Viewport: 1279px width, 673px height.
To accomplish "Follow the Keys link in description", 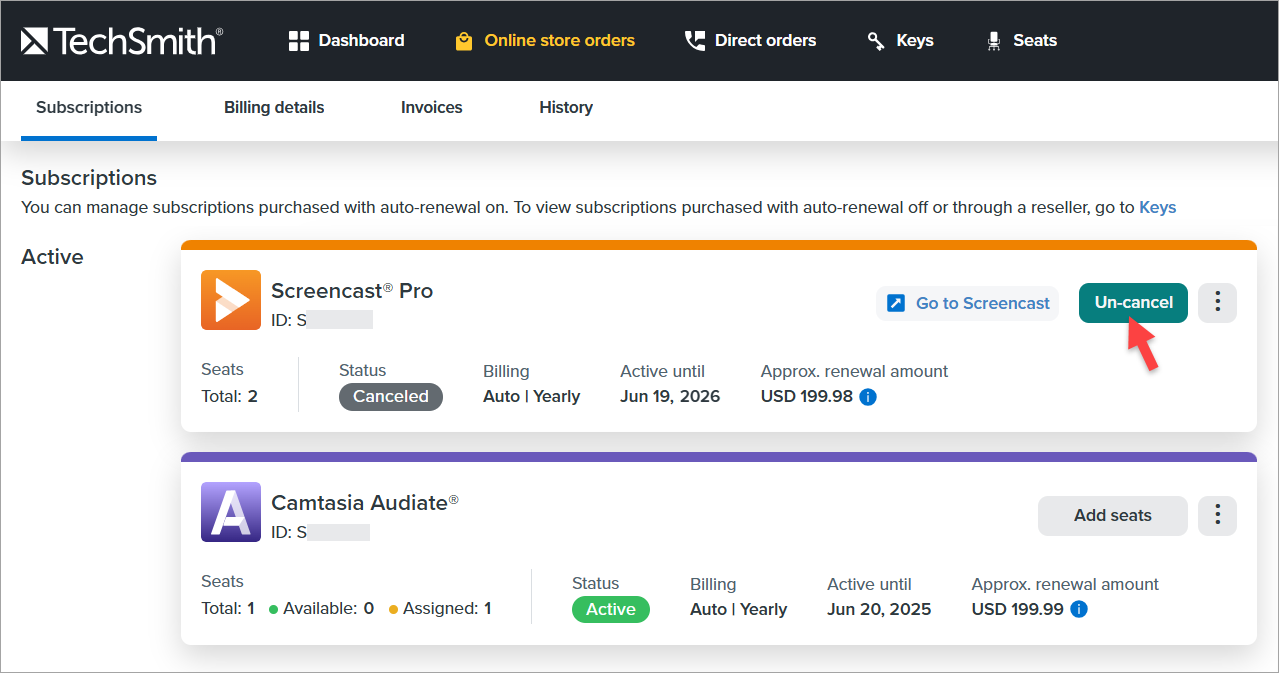I will pos(1157,208).
